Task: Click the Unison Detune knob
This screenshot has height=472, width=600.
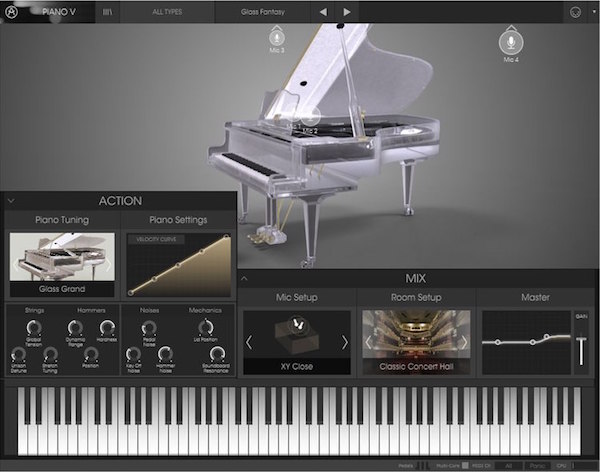Action: point(18,355)
